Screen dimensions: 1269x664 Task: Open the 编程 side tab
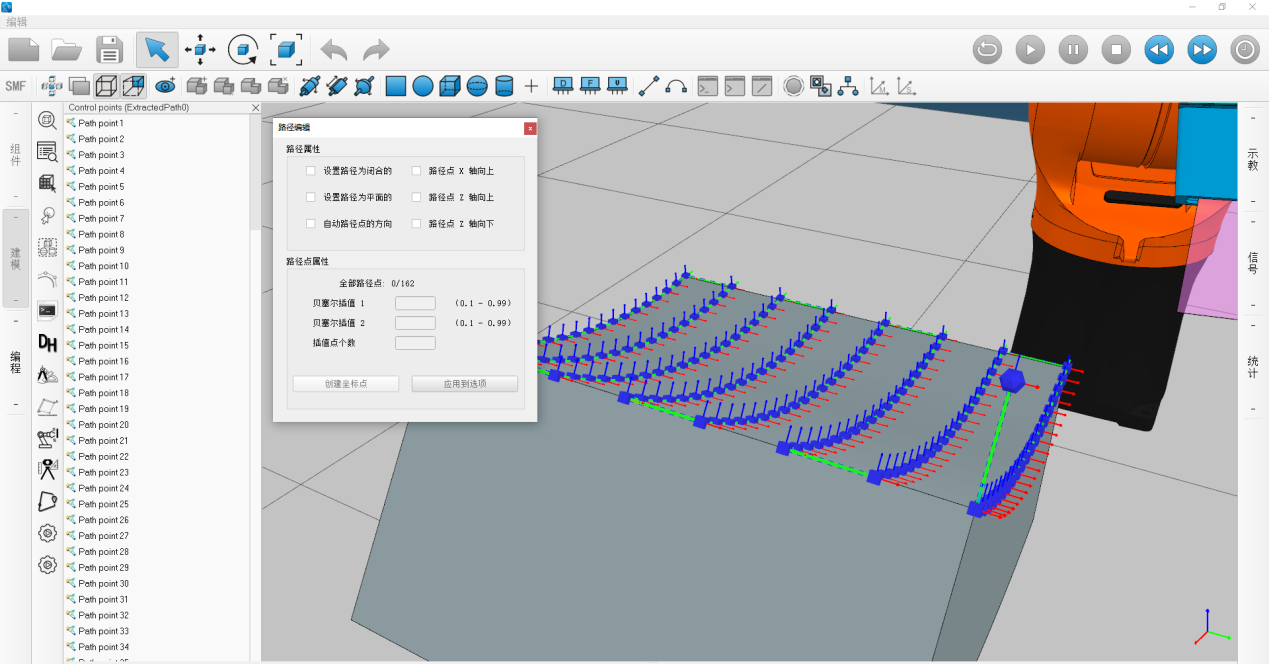tap(15, 362)
